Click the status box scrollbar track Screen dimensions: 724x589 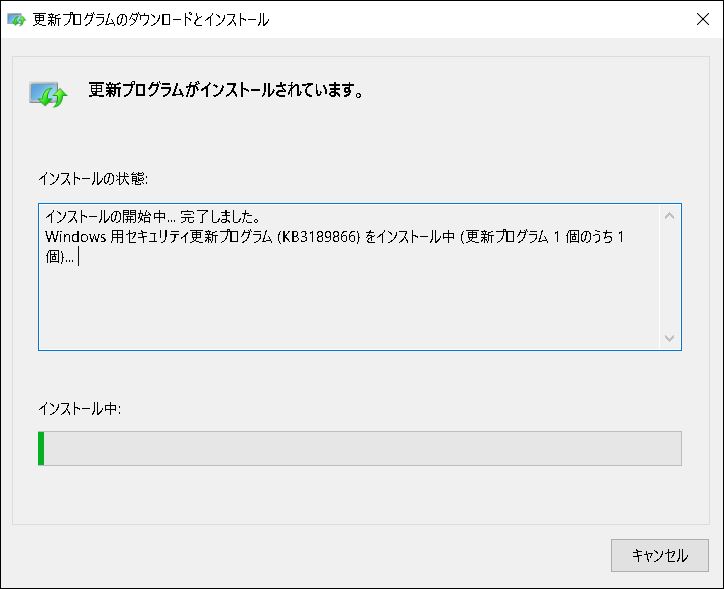tap(670, 277)
